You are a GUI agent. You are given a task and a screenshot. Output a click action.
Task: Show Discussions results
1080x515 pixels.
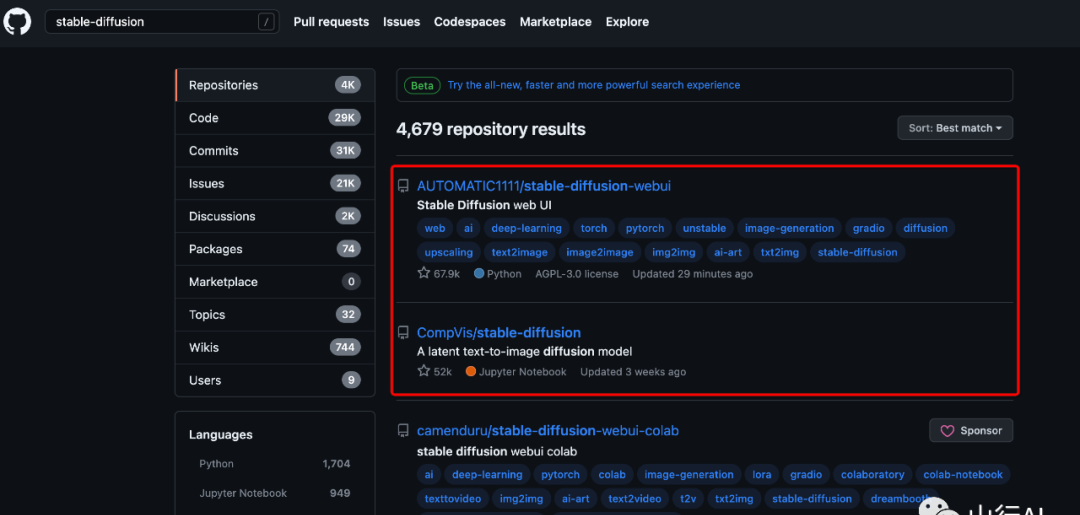[x=275, y=216]
